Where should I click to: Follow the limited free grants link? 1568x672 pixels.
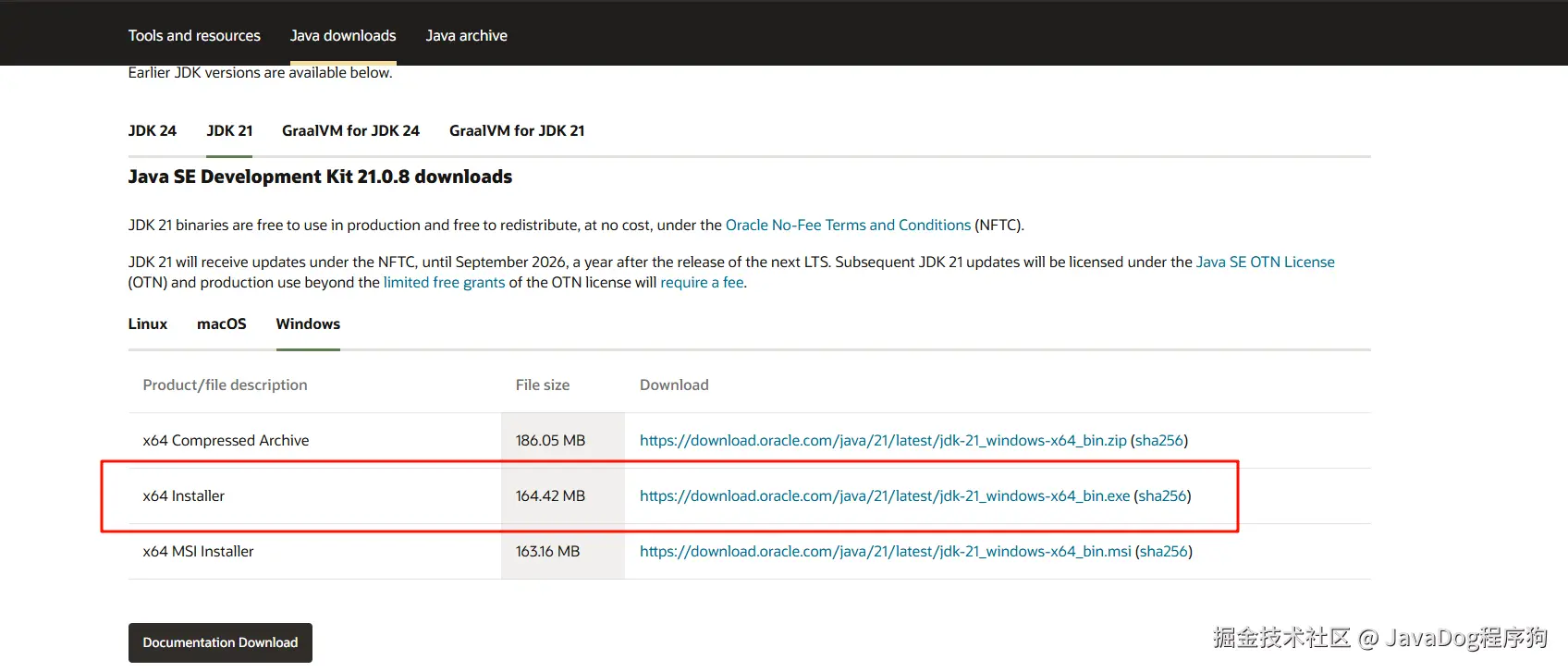tap(445, 282)
